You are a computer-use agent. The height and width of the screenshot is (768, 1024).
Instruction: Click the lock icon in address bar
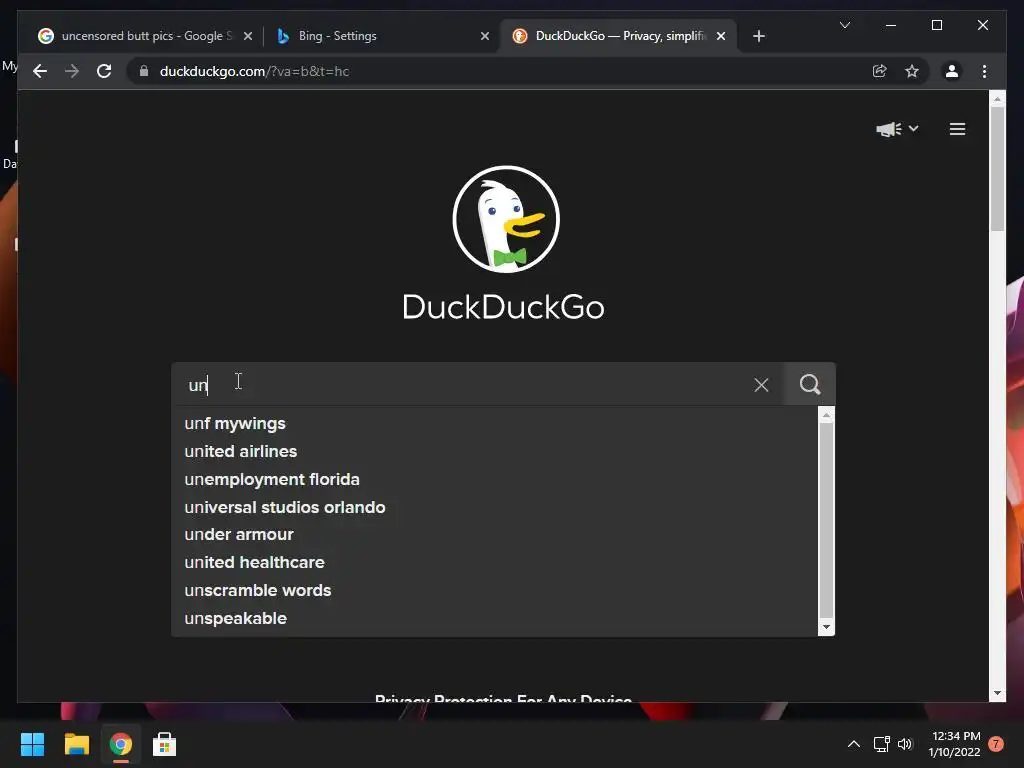click(x=144, y=71)
